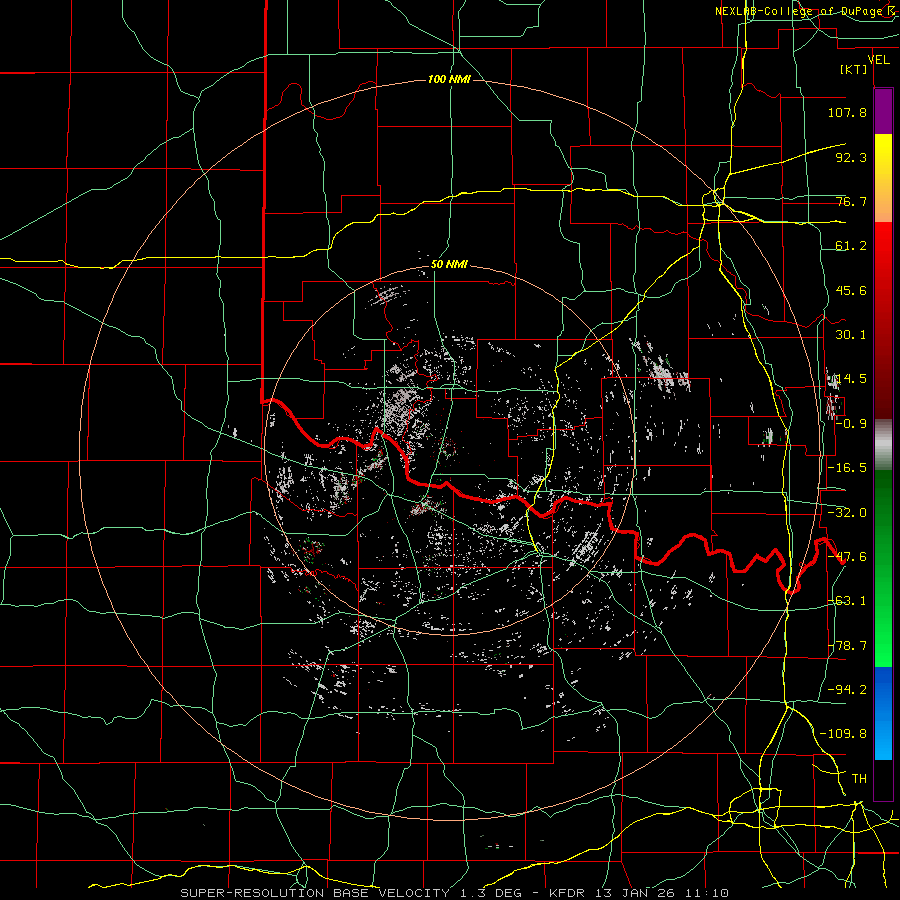
Task: Click the VEL label above the color scale
Action: (878, 59)
